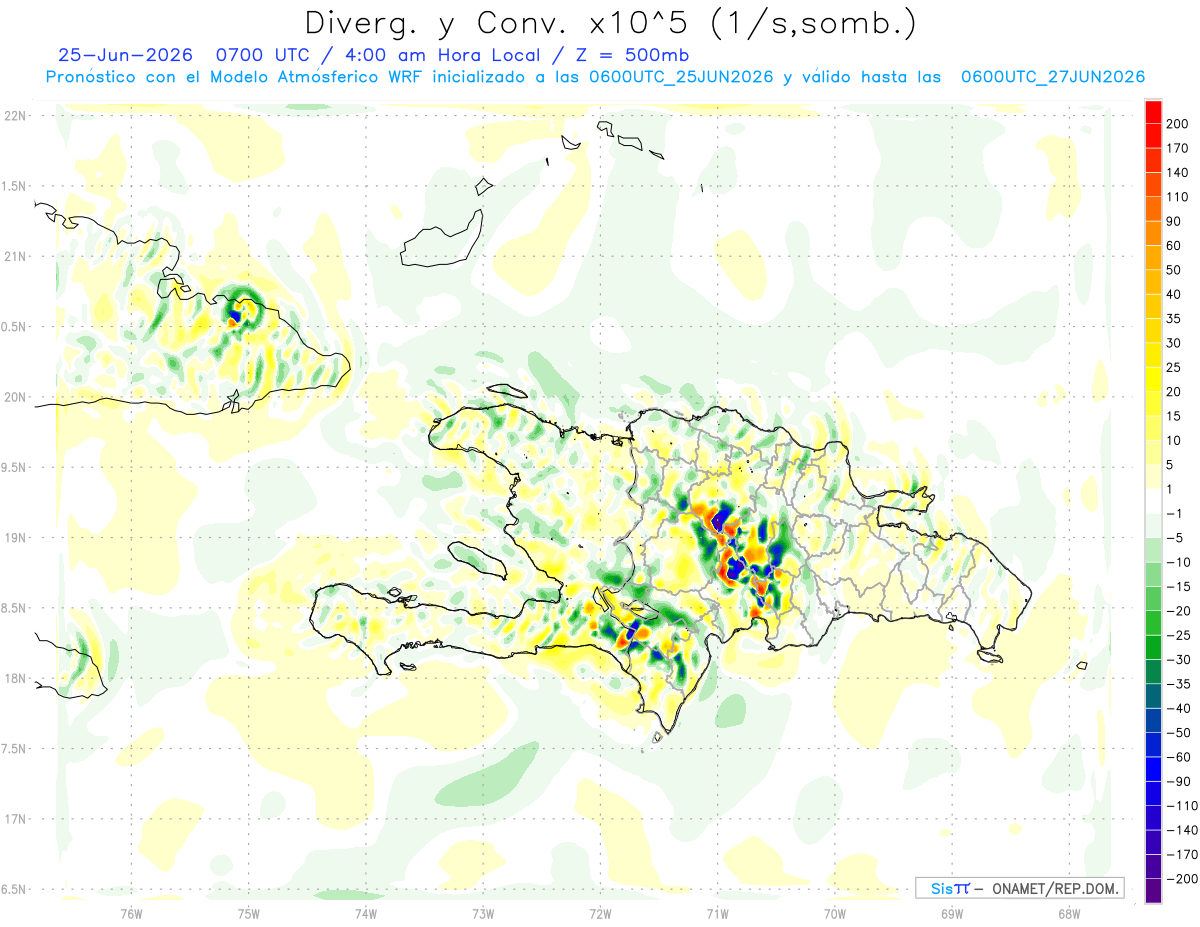Click the white colorbar segment between 1 and -1
This screenshot has height=927, width=1200.
click(x=1154, y=501)
